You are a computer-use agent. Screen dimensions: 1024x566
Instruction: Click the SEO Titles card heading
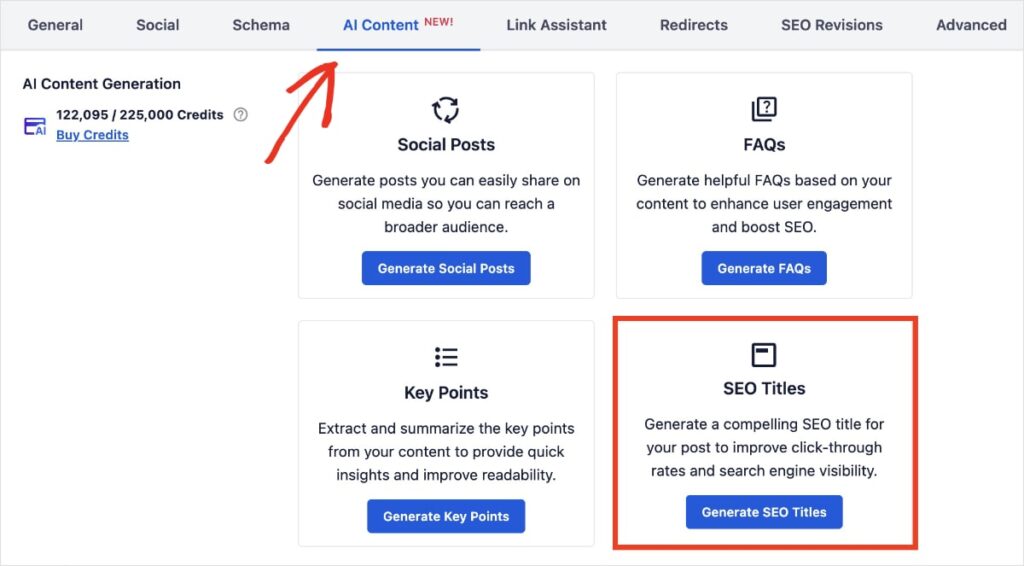click(x=764, y=388)
